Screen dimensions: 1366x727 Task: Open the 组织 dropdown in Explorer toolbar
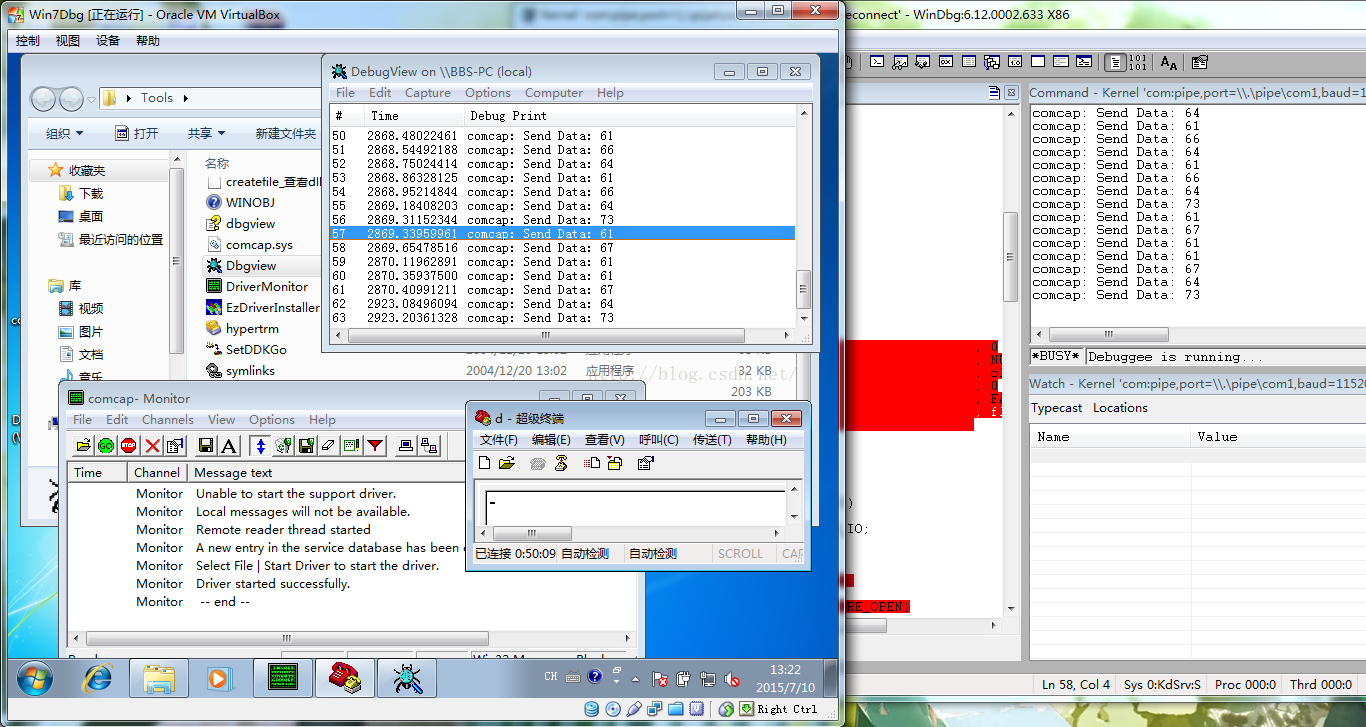pos(65,133)
